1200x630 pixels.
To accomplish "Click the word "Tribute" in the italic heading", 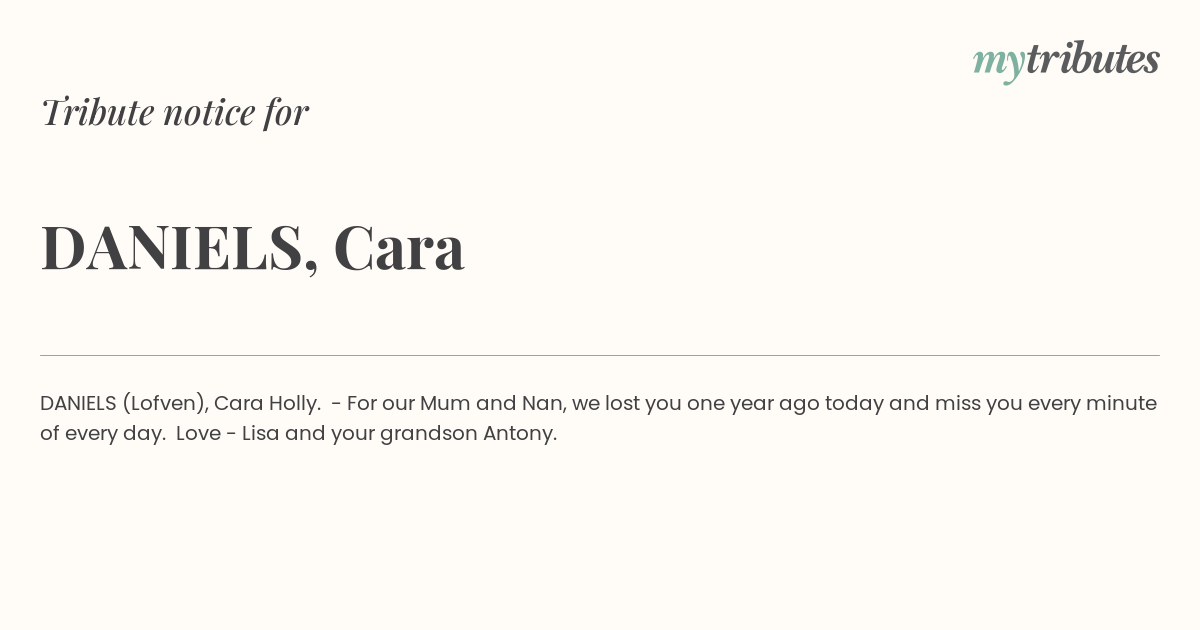I will click(x=98, y=111).
